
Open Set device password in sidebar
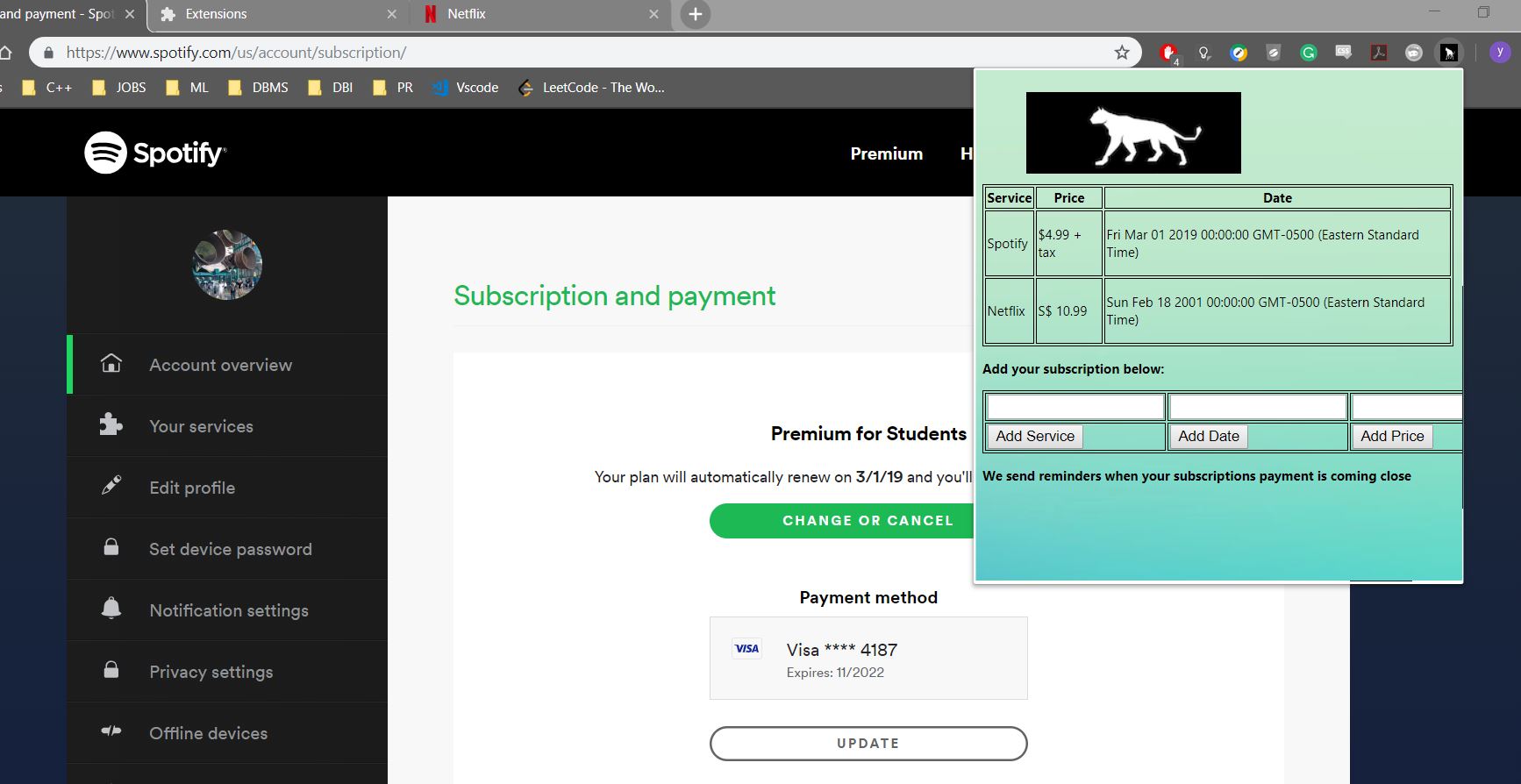point(227,549)
